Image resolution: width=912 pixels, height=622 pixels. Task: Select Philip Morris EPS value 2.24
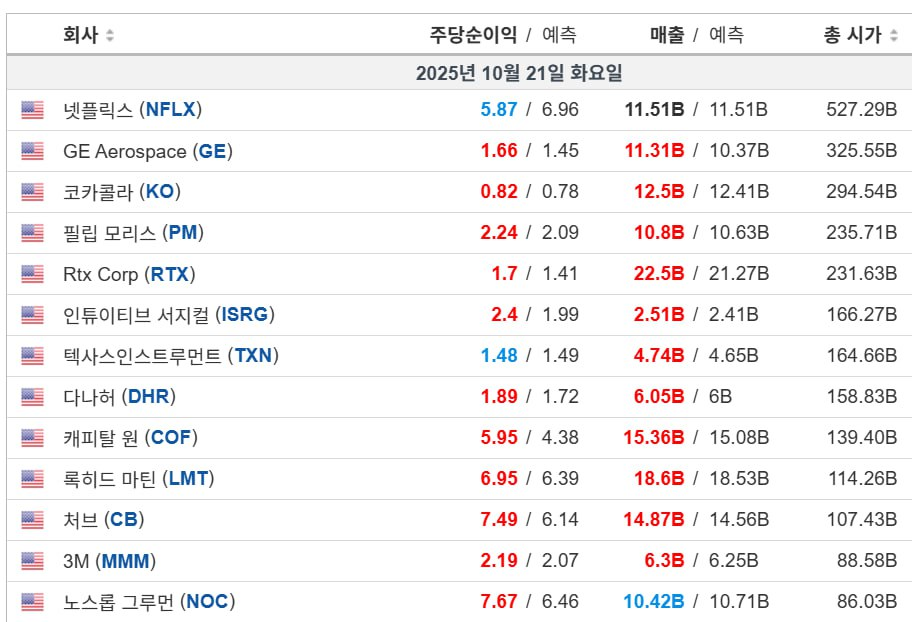[x=498, y=233]
